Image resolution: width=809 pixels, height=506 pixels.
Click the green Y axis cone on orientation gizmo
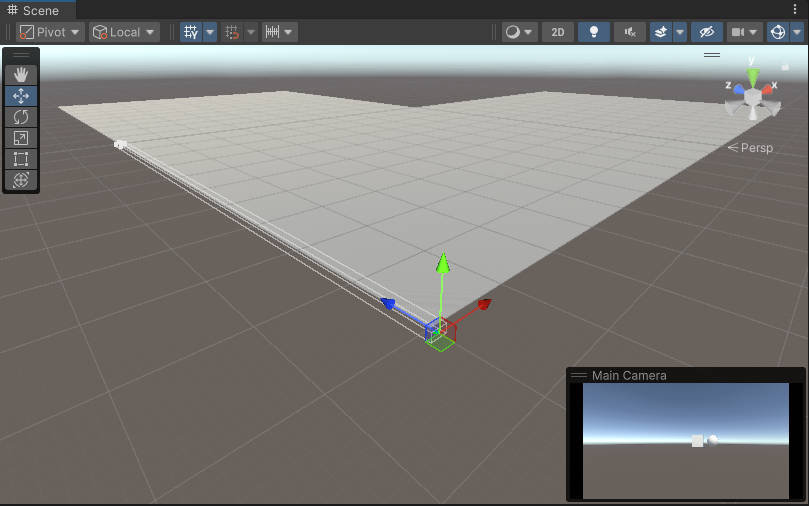pos(753,75)
